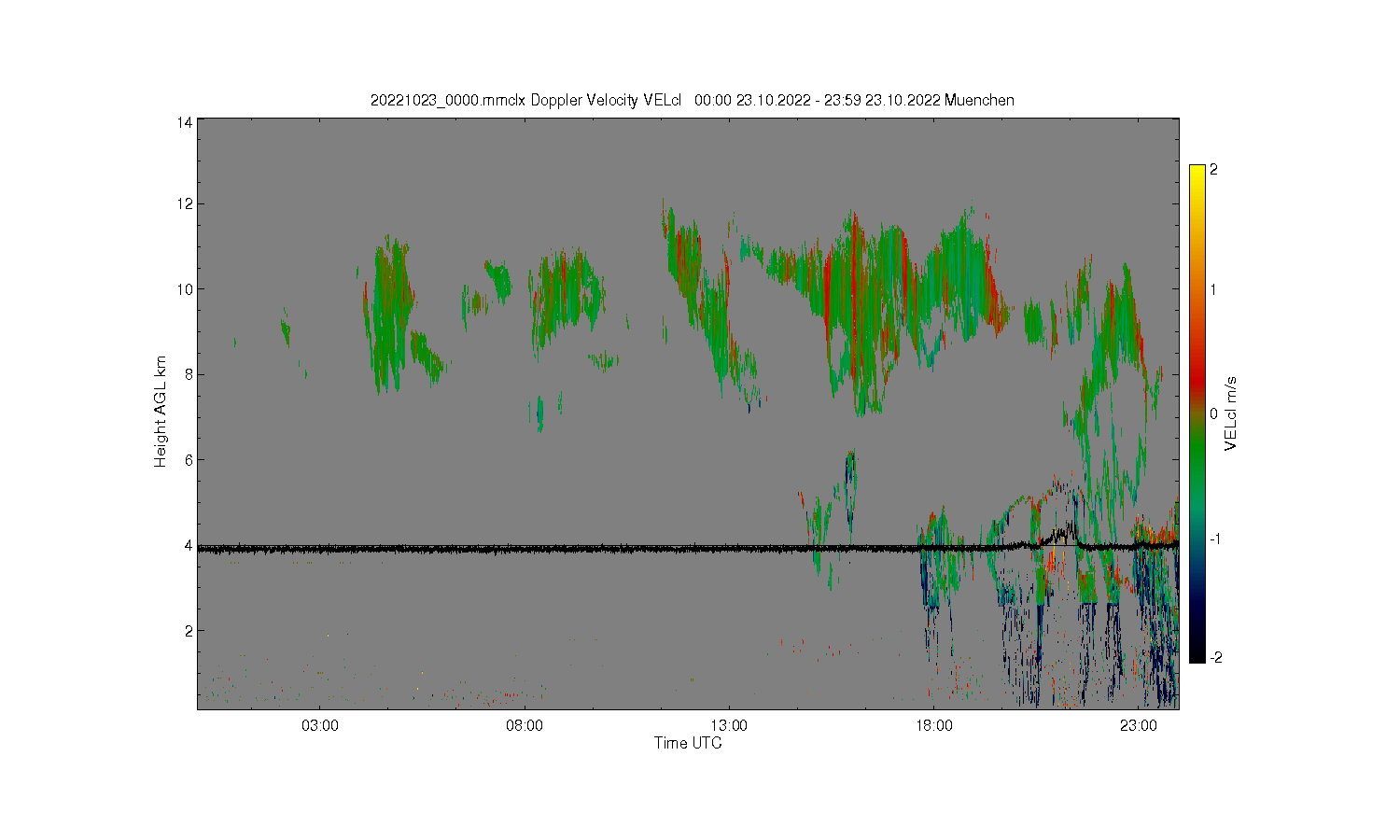Click the '18:00' time tick label

pyautogui.click(x=934, y=725)
